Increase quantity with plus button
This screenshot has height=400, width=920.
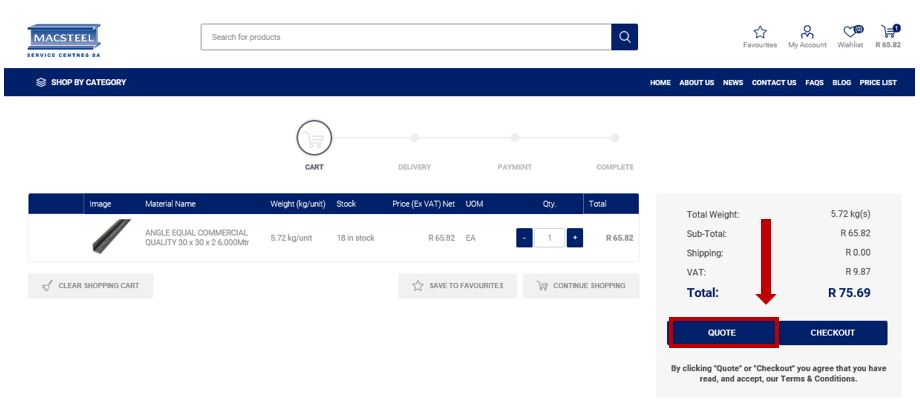(x=575, y=238)
